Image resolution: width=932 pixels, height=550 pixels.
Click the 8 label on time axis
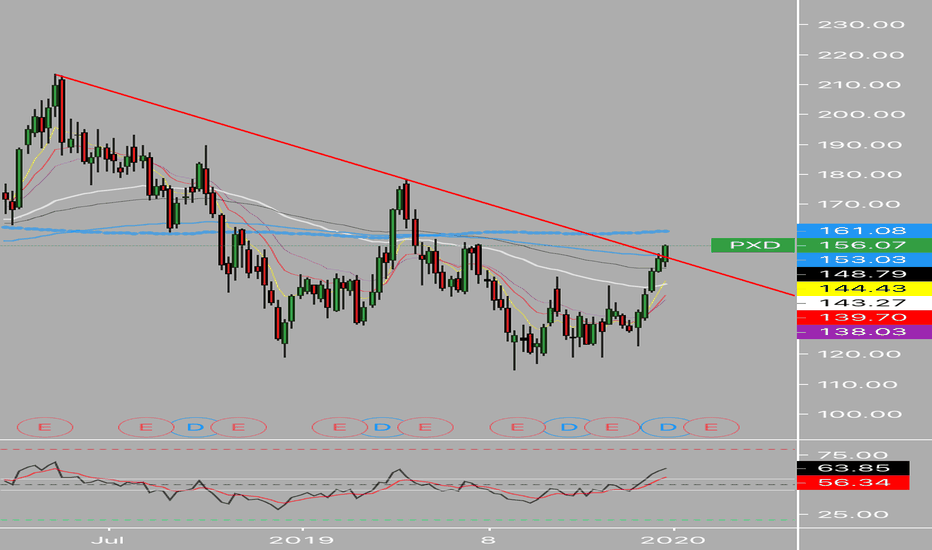coord(488,540)
